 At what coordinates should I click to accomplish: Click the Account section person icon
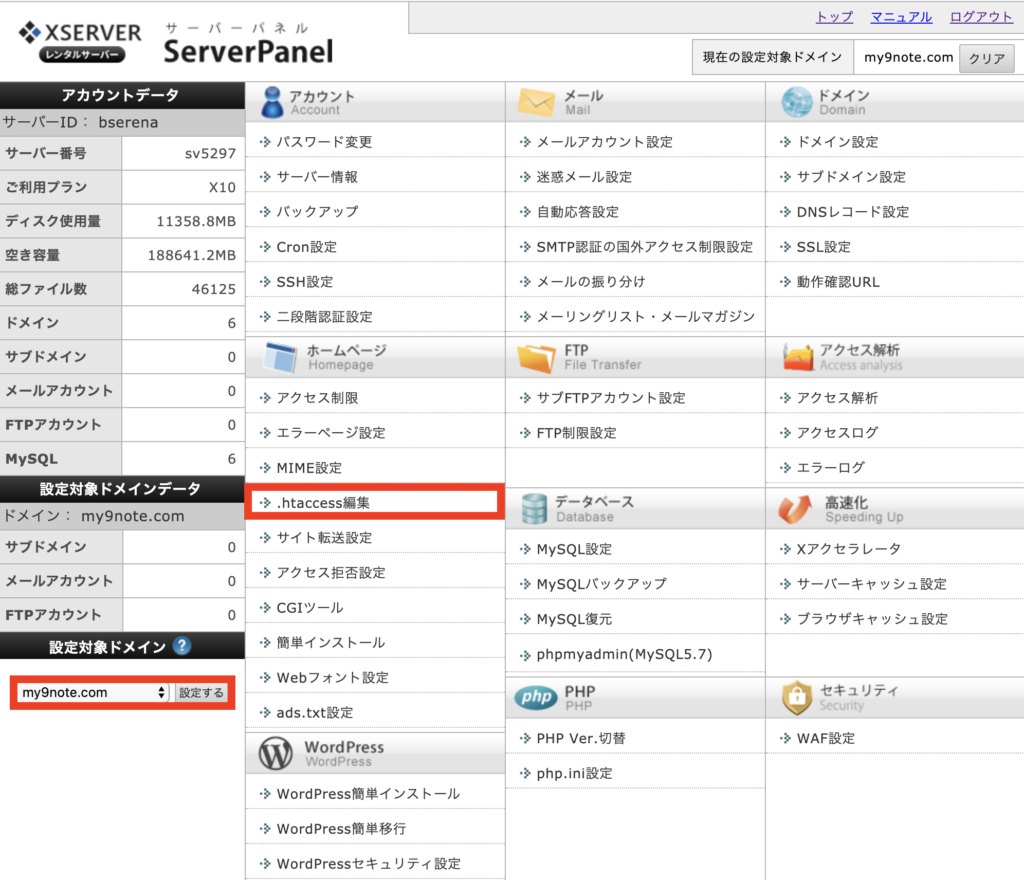click(272, 102)
